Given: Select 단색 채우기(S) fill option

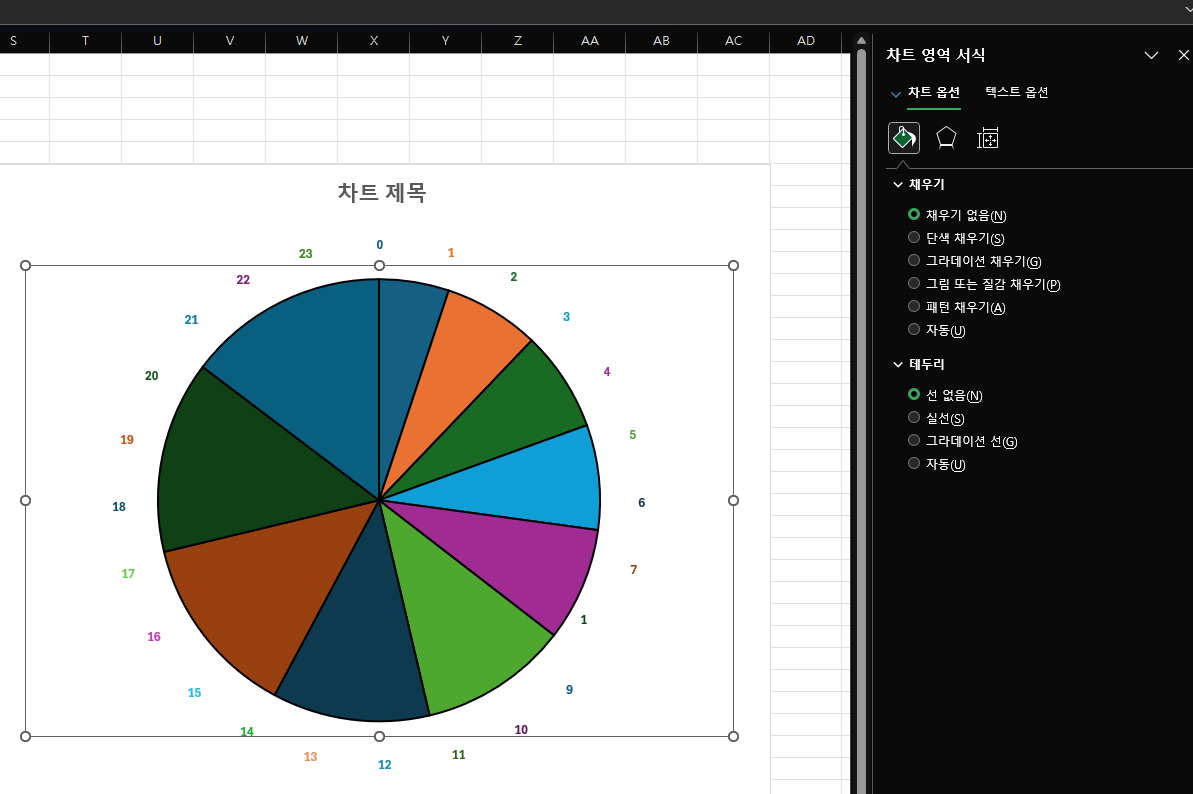Looking at the screenshot, I should (956, 238).
